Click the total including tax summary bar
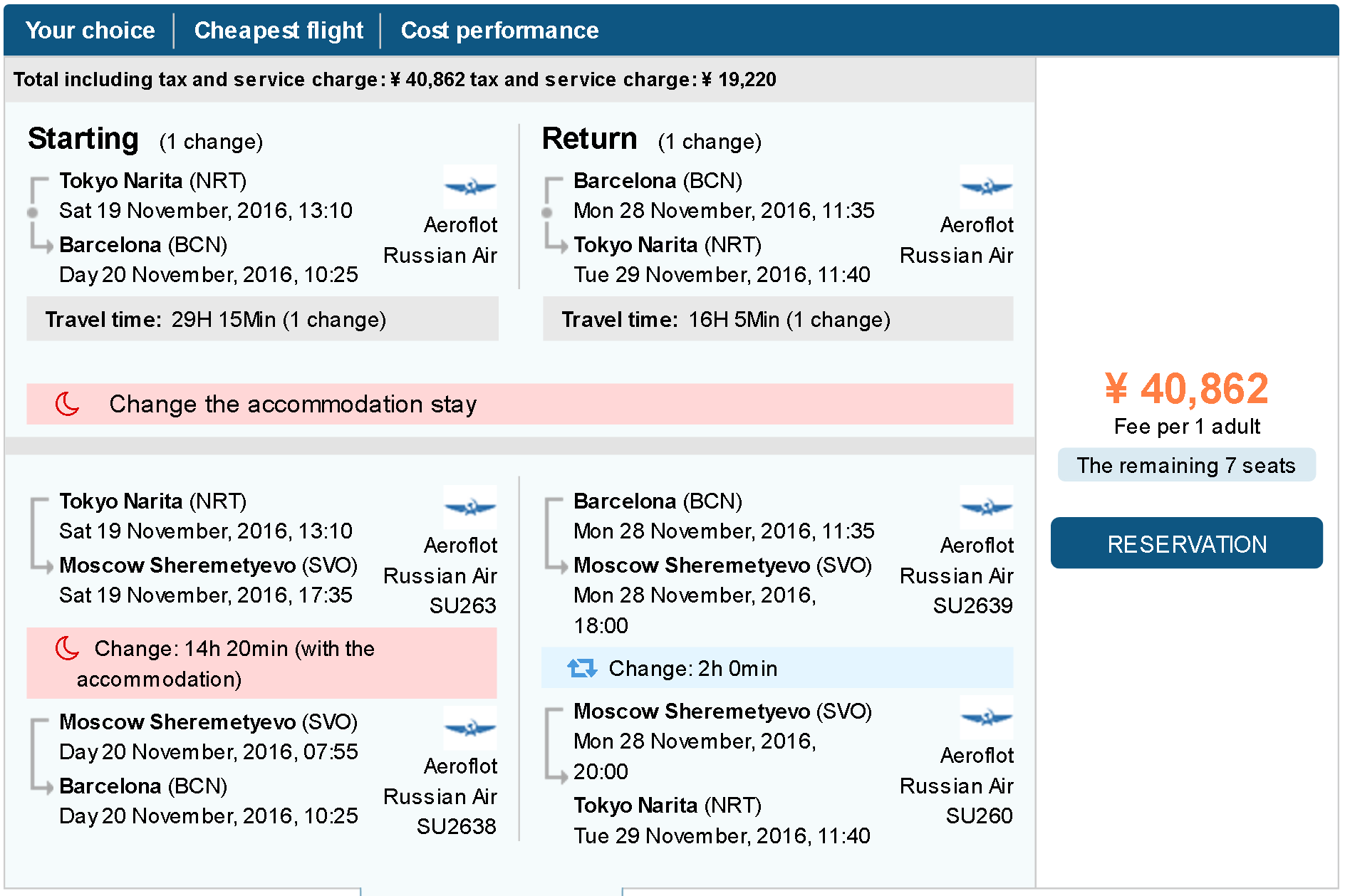 tap(520, 79)
